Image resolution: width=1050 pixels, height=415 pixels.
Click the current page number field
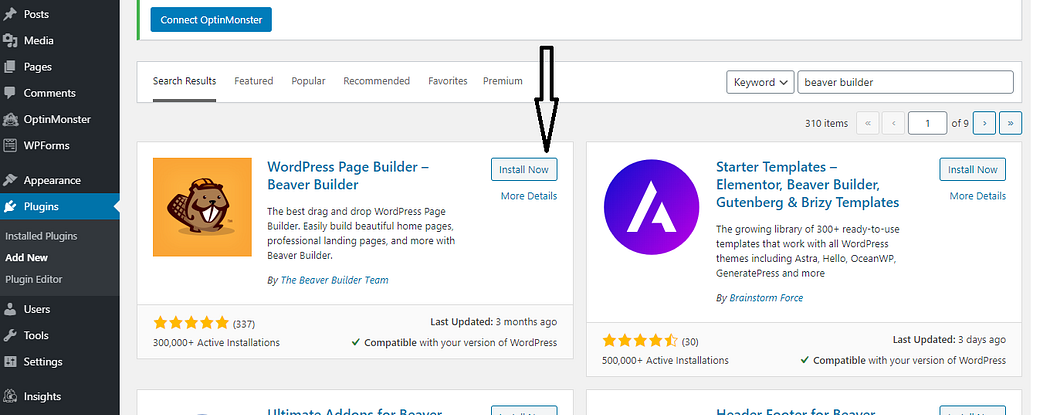click(x=927, y=123)
